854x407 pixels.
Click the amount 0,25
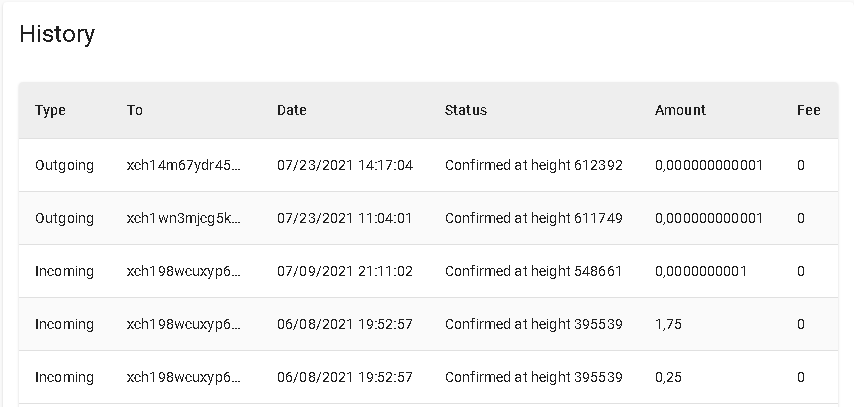(x=668, y=377)
